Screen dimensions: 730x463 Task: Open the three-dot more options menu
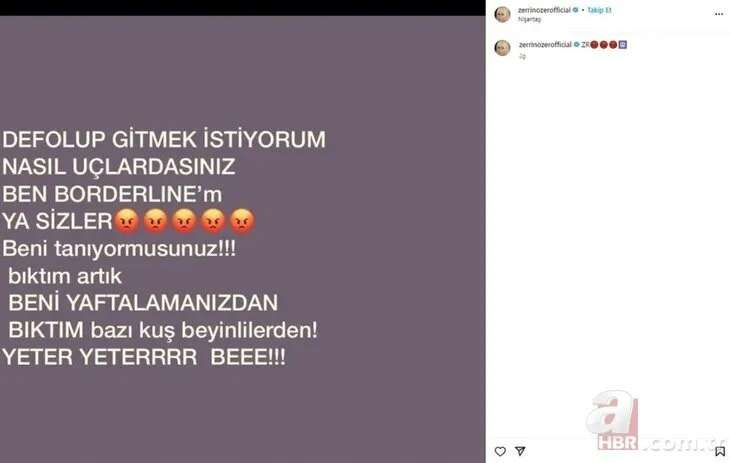tap(719, 14)
